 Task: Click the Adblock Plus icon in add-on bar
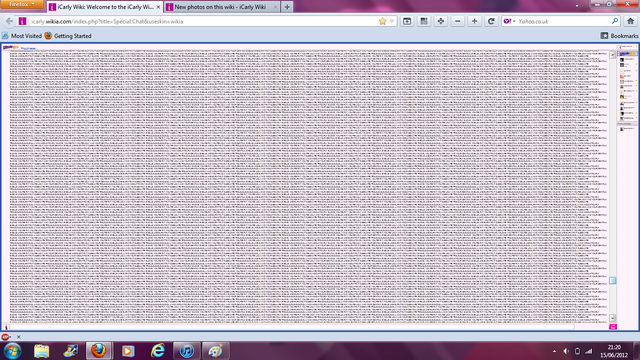coord(5,337)
